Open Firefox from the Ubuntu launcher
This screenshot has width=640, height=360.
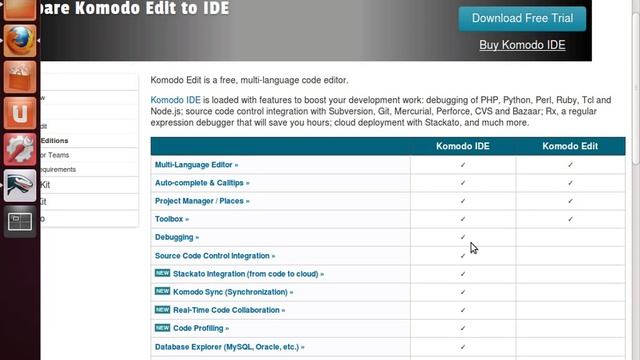point(20,40)
